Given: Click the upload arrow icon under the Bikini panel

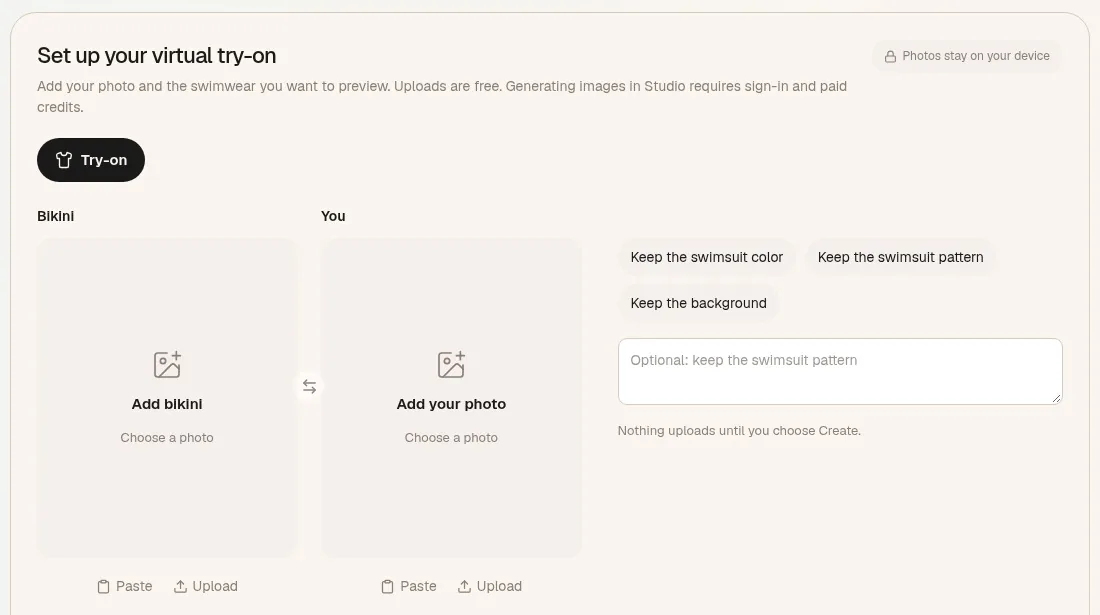Looking at the screenshot, I should [180, 586].
